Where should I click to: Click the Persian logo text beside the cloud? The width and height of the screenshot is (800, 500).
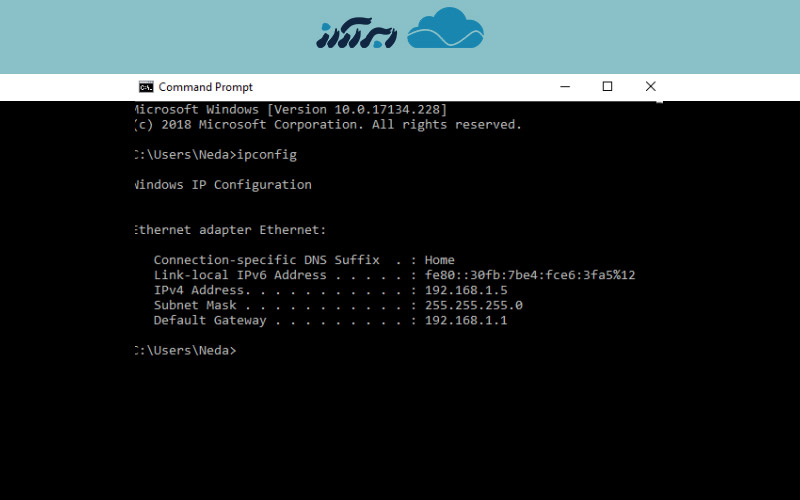tap(356, 32)
